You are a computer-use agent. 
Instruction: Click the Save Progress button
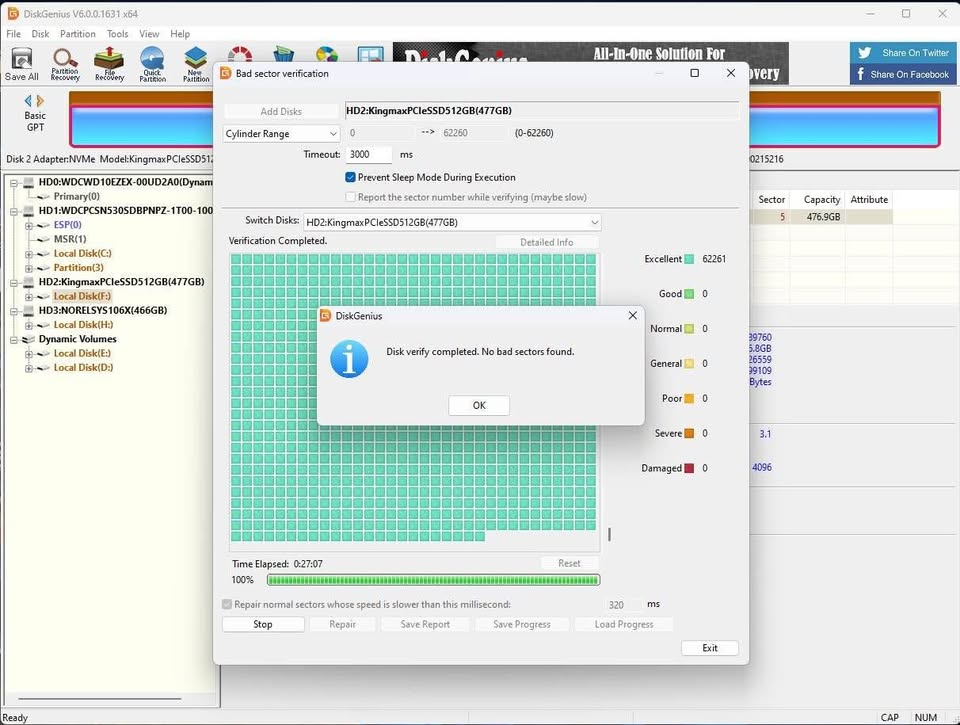[522, 624]
